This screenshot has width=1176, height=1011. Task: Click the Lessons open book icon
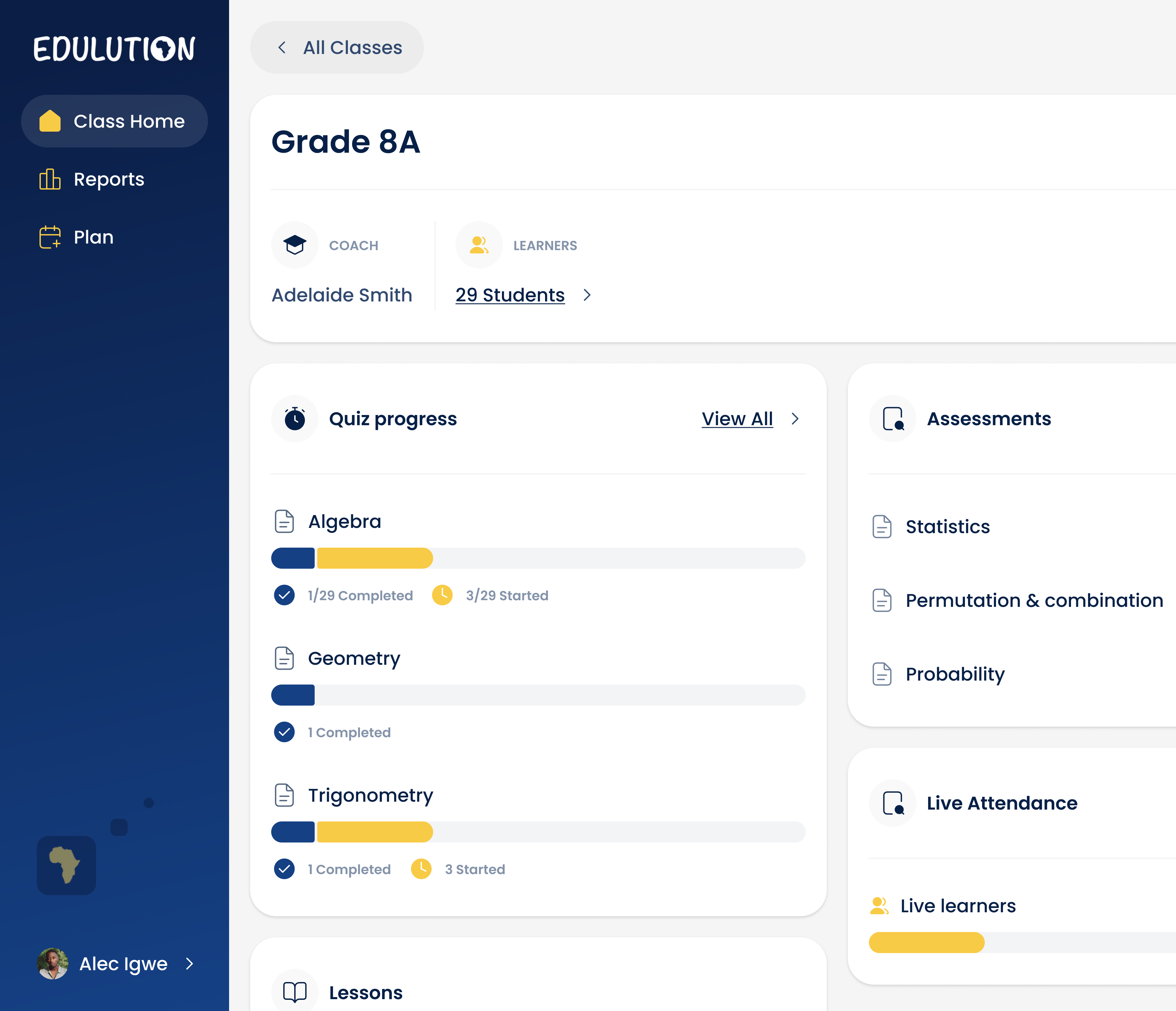[x=295, y=992]
